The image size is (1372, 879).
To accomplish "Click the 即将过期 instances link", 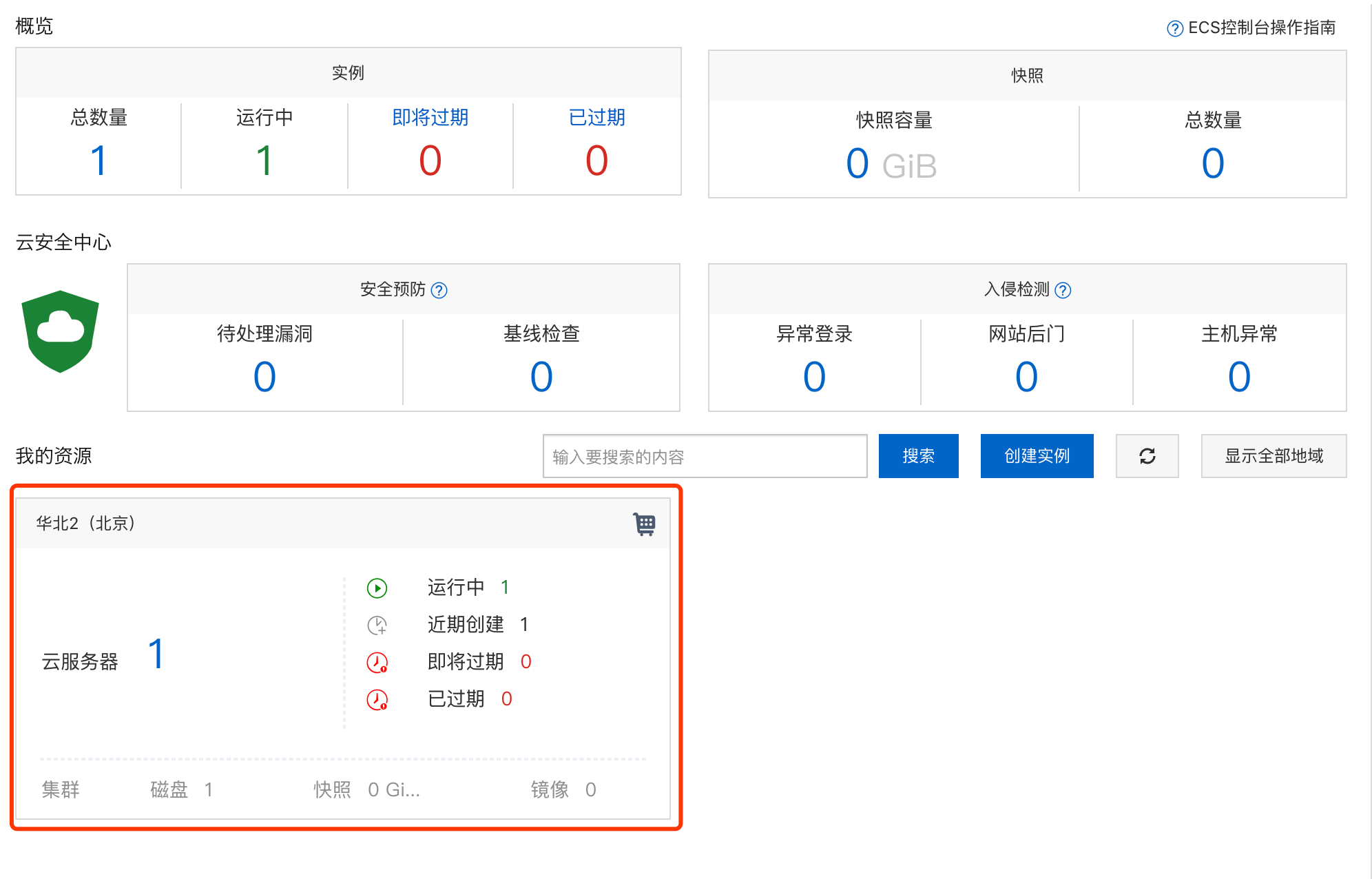I will [x=429, y=118].
